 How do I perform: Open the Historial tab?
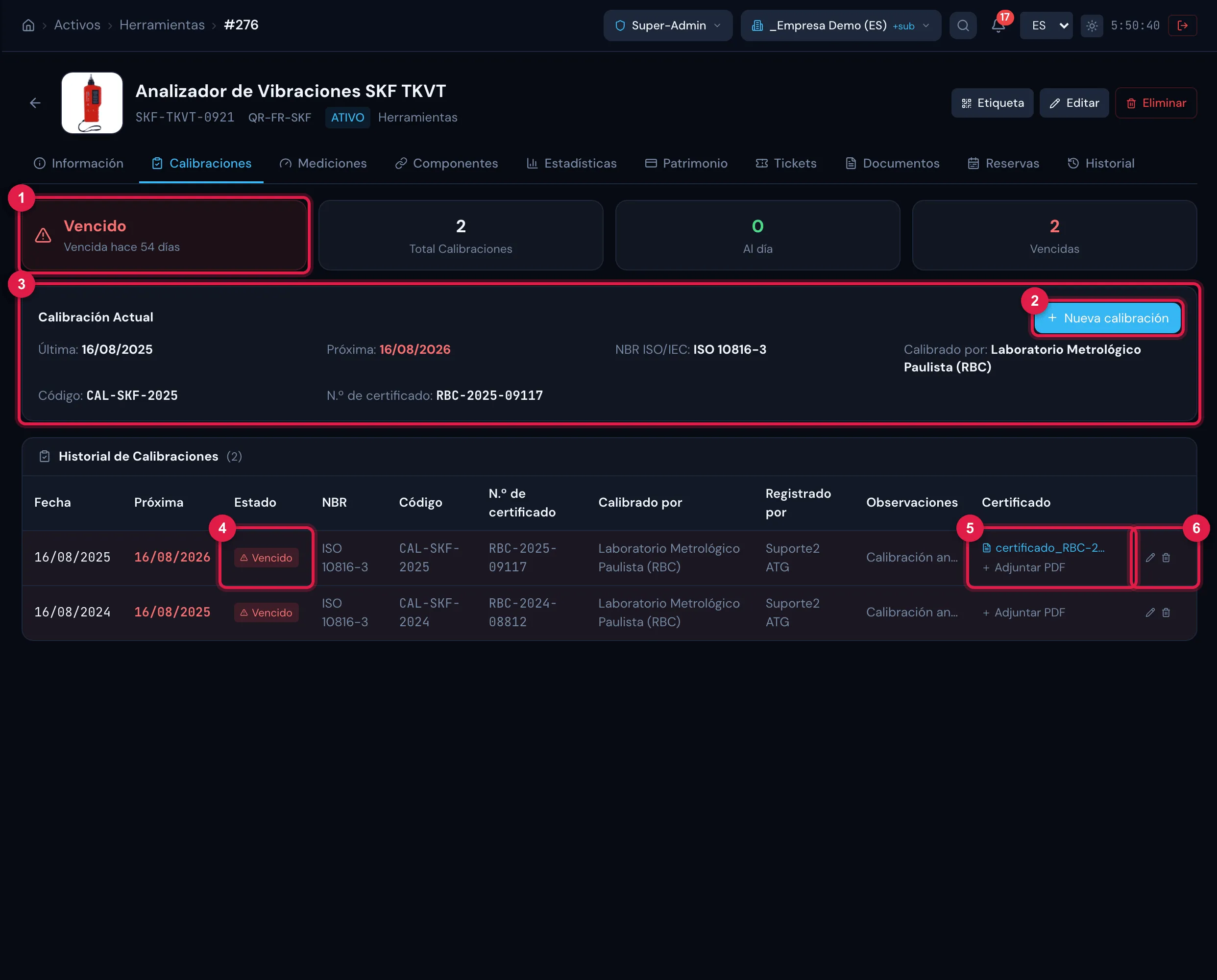1101,163
